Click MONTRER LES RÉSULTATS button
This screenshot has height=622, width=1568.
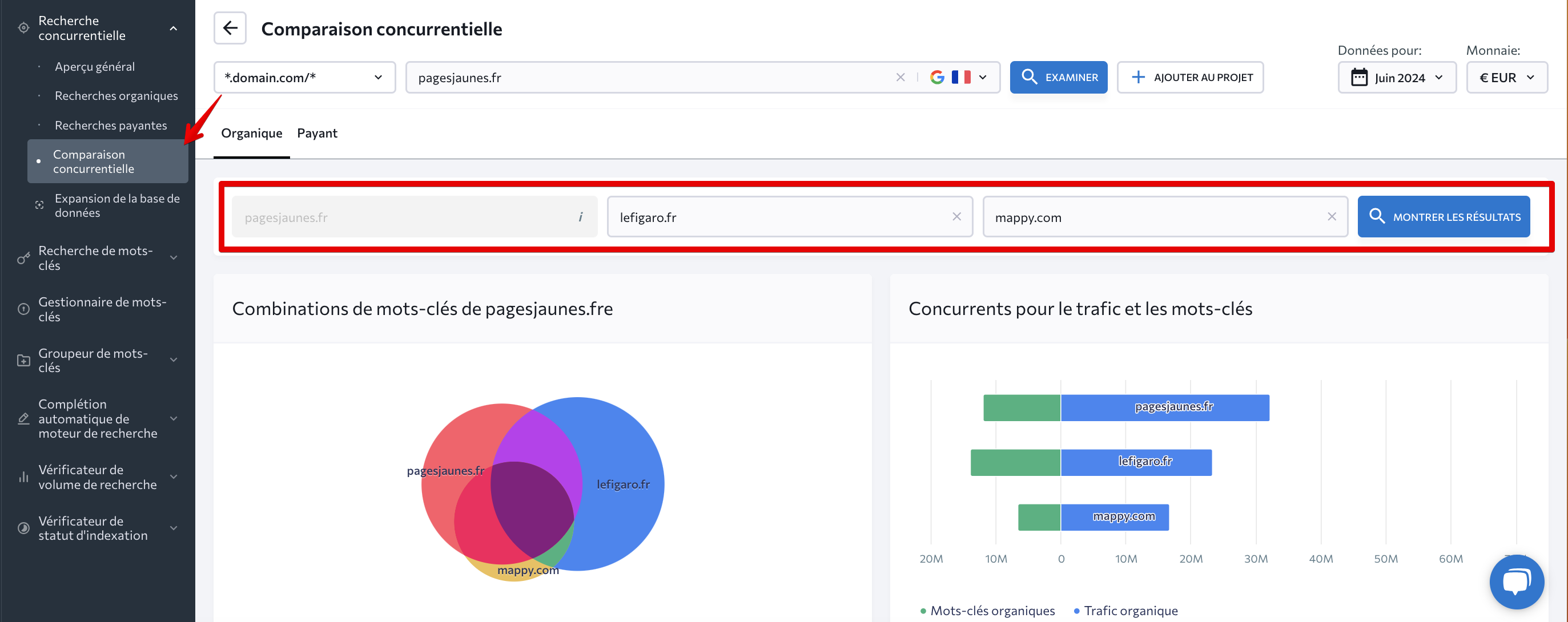(1443, 216)
